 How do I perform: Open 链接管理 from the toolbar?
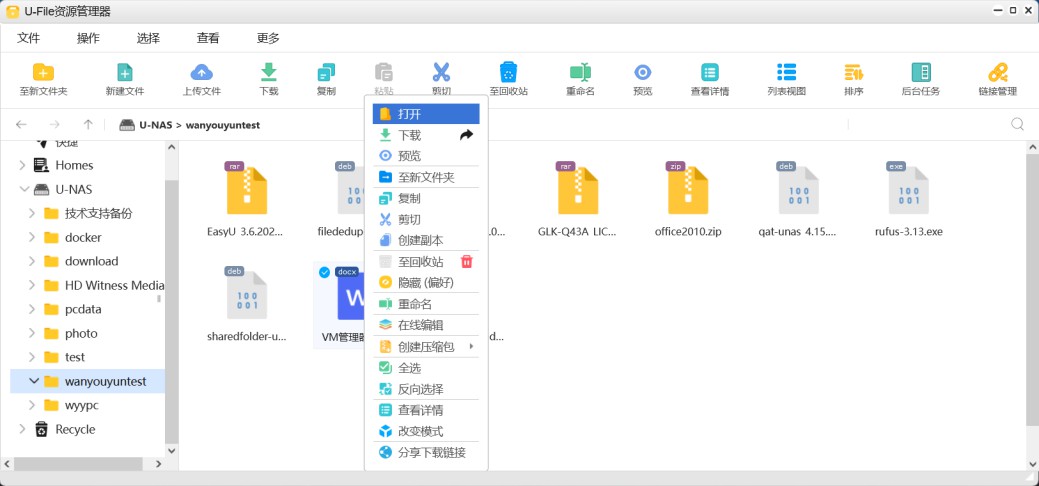click(x=997, y=72)
